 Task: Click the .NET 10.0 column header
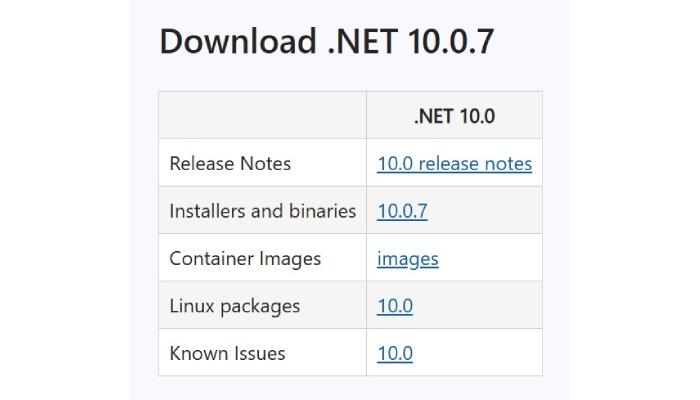pyautogui.click(x=454, y=116)
